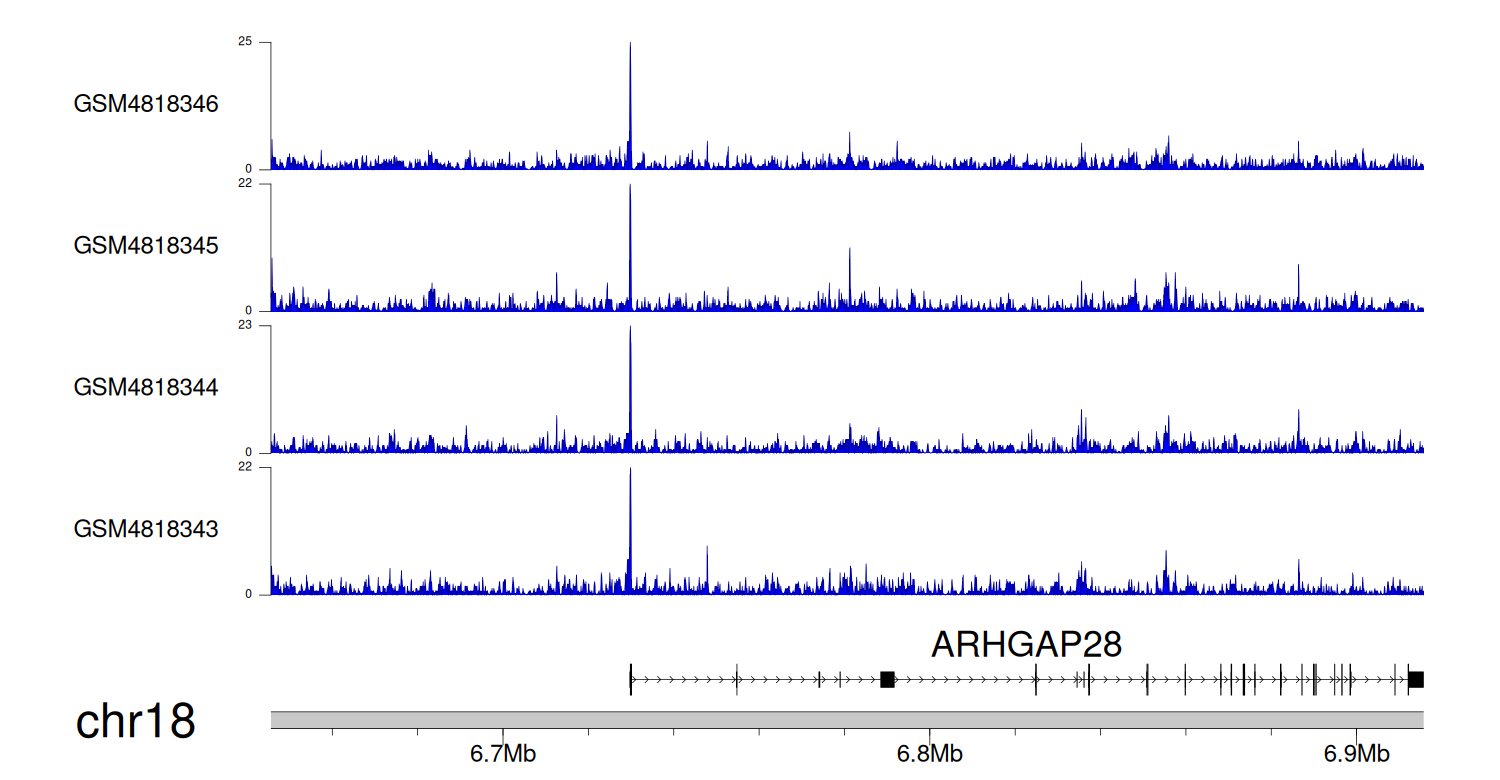This screenshot has height=780, width=1500.
Task: Click the gray chromosome ideogram bar
Action: 847,720
